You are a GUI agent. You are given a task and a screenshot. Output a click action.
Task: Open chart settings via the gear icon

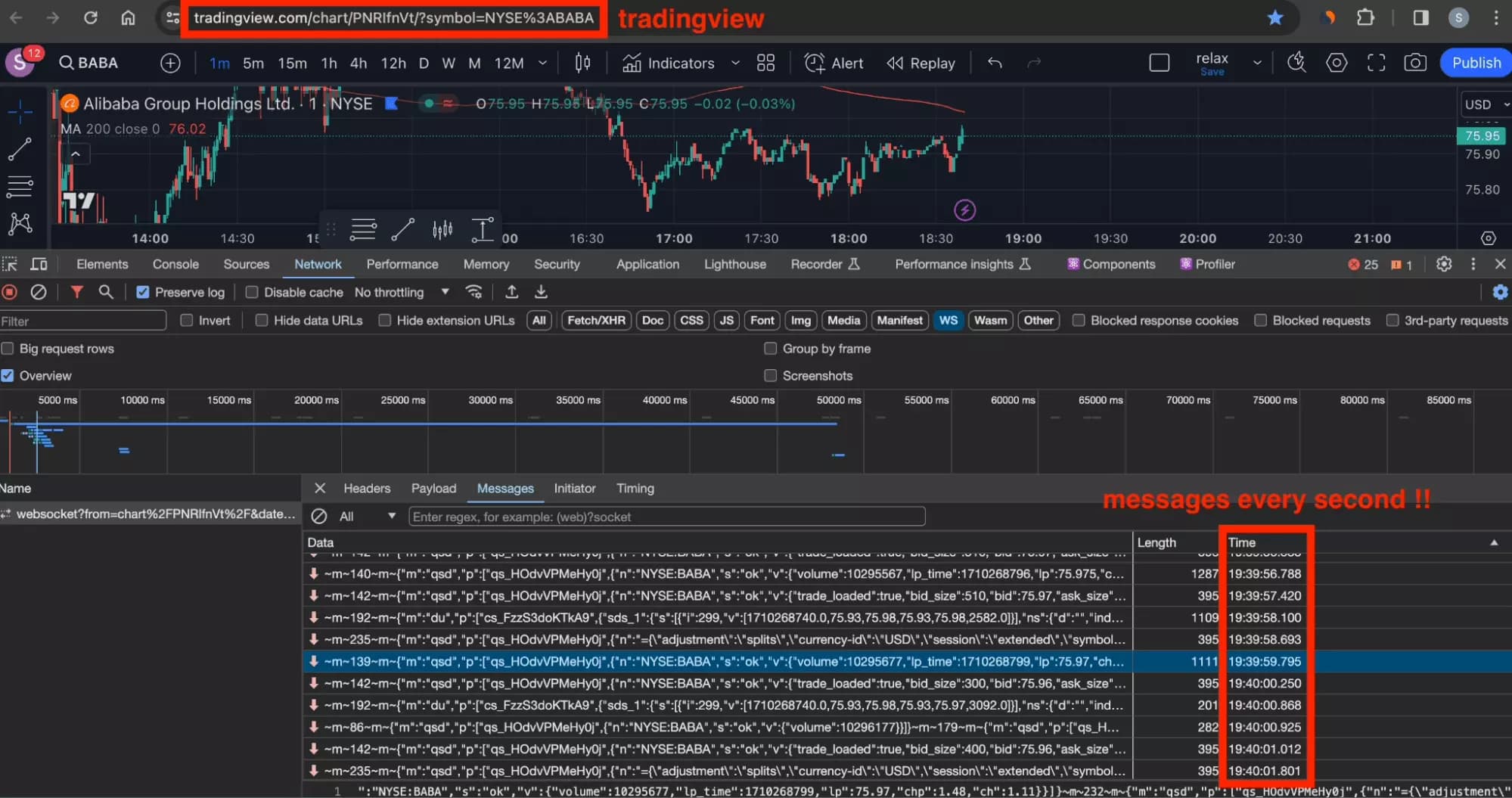tap(1337, 63)
